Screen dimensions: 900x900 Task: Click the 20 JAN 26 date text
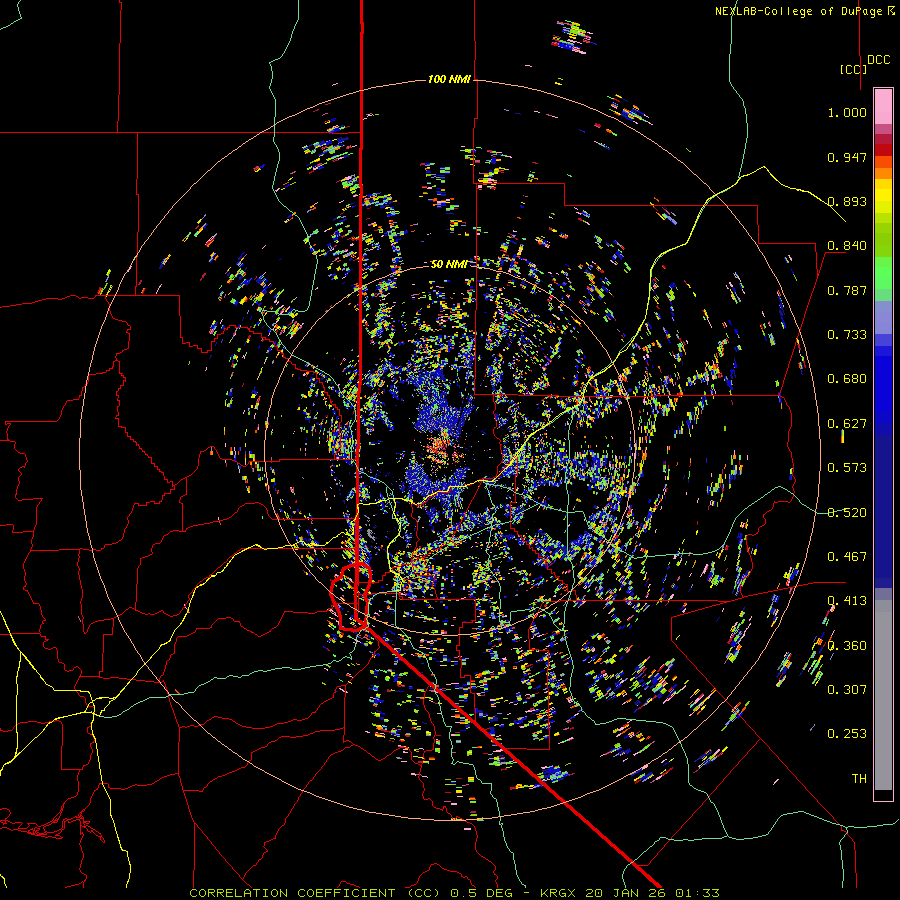(627, 893)
